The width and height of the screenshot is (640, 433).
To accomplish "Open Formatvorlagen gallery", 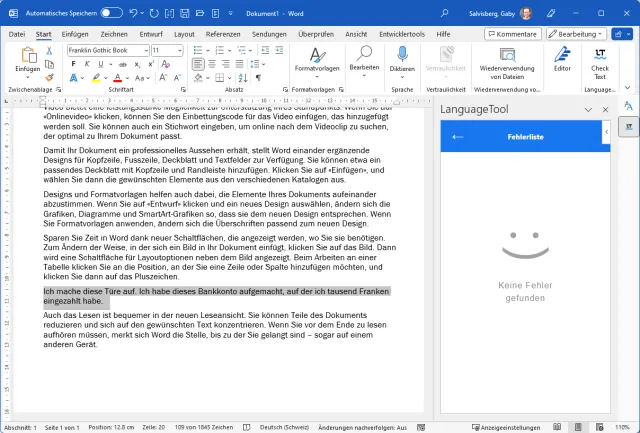I will pos(318,60).
